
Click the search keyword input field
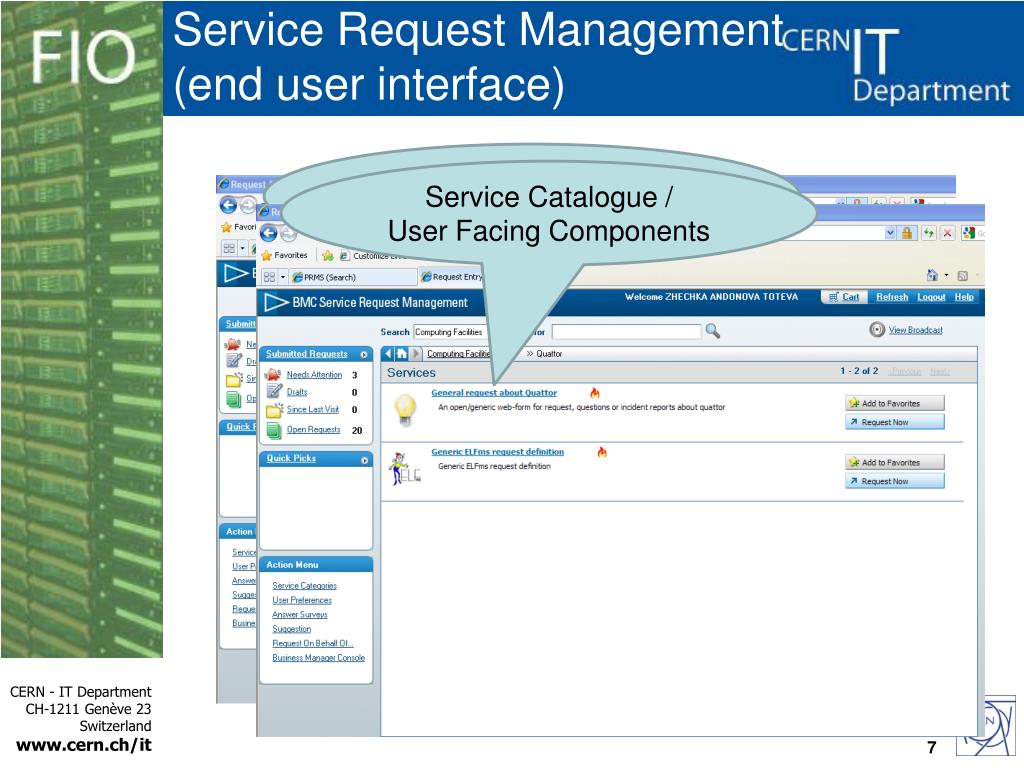pos(626,332)
